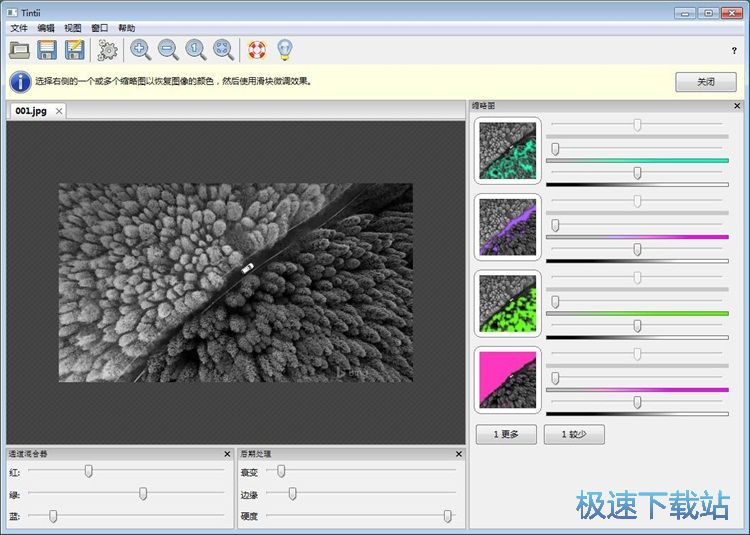The image size is (750, 535).
Task: Click the open file folder icon
Action: pos(20,49)
